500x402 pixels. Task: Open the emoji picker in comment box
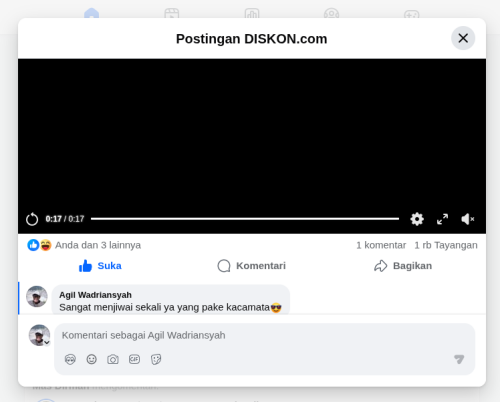[x=91, y=359]
